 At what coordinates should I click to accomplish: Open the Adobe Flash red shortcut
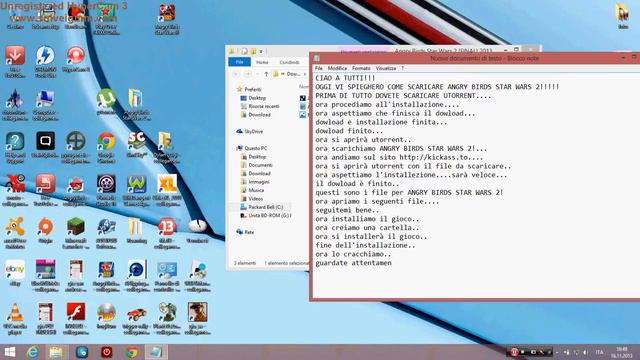click(76, 318)
